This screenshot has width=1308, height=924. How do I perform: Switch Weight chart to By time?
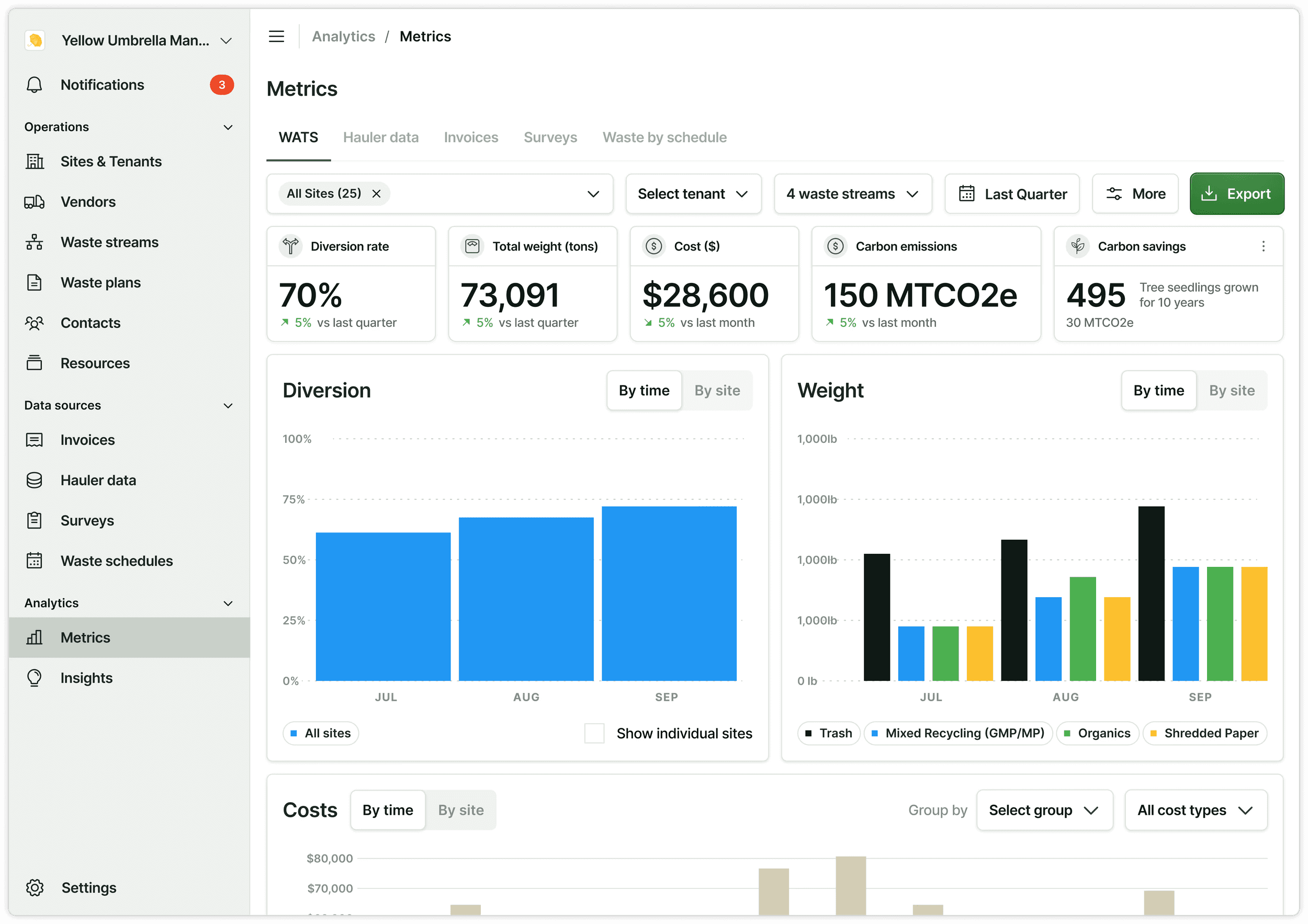click(x=1159, y=391)
